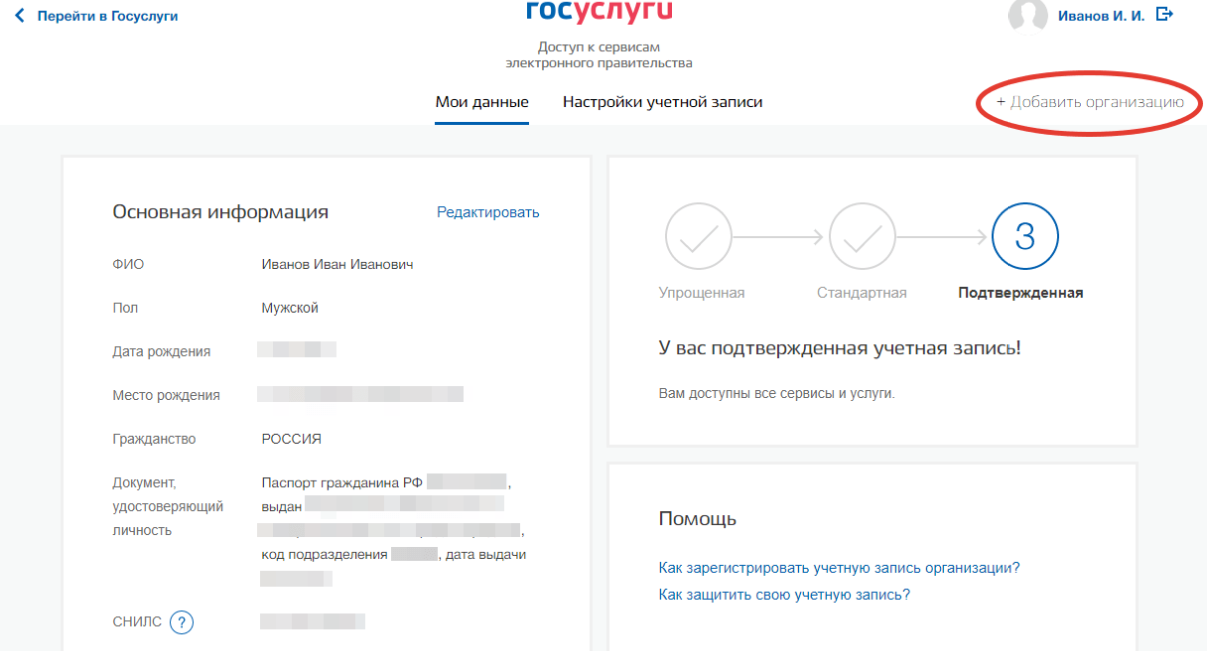Click the СНИЛС question mark help icon

coord(181,622)
